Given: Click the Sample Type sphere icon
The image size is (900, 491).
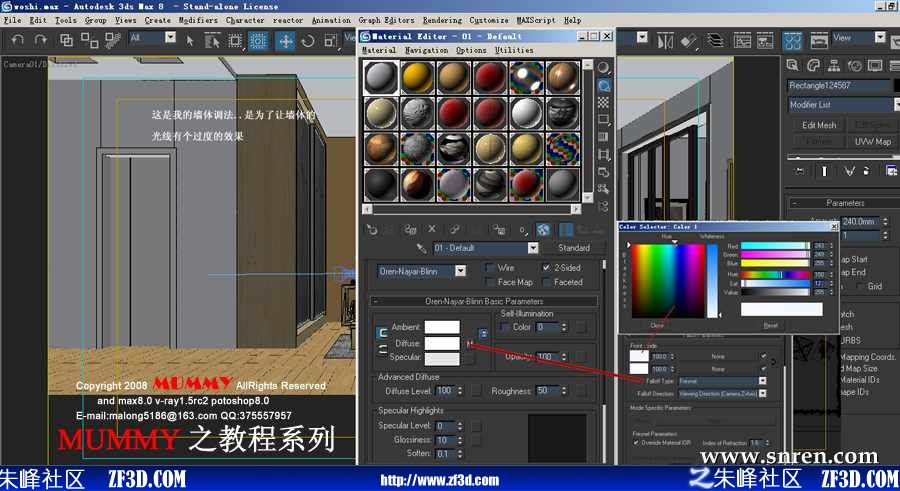Looking at the screenshot, I should [x=603, y=68].
